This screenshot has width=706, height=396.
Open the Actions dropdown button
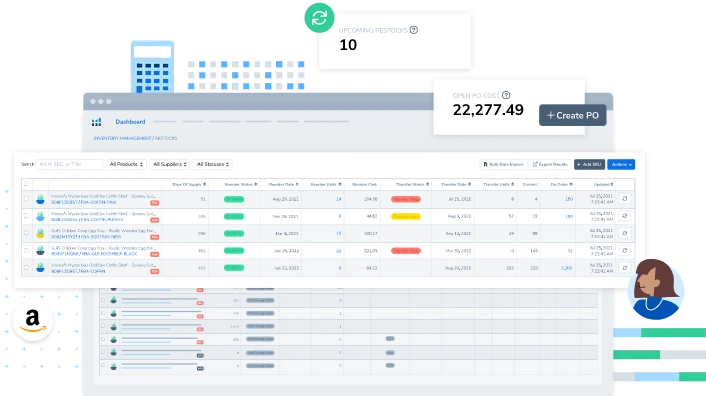621,164
